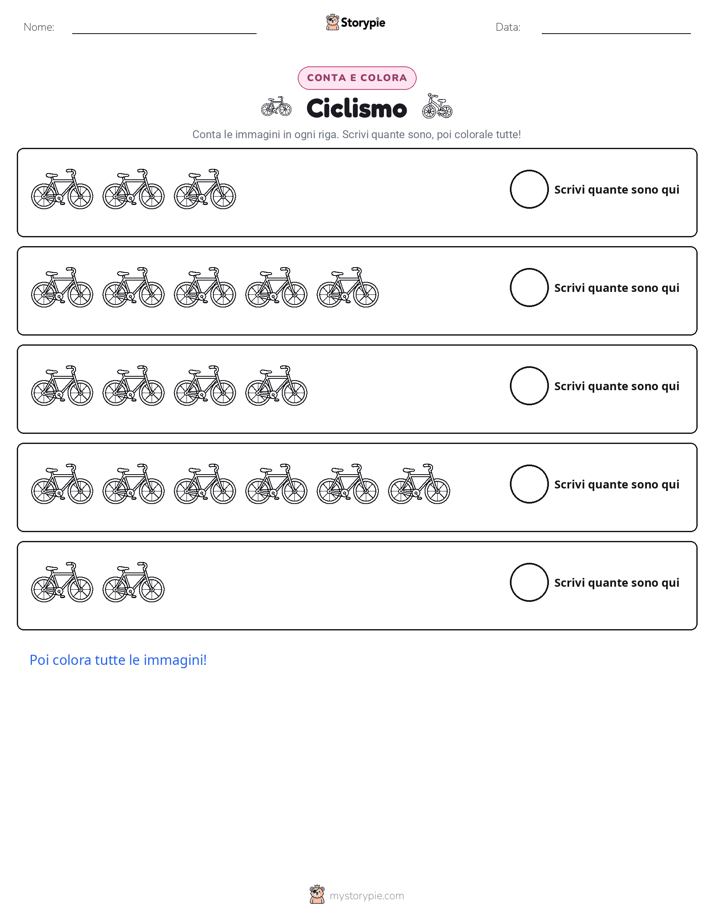Viewport: 714px width, 924px height.
Task: Click the answer circle for the two-bicycle row
Action: pyautogui.click(x=529, y=582)
